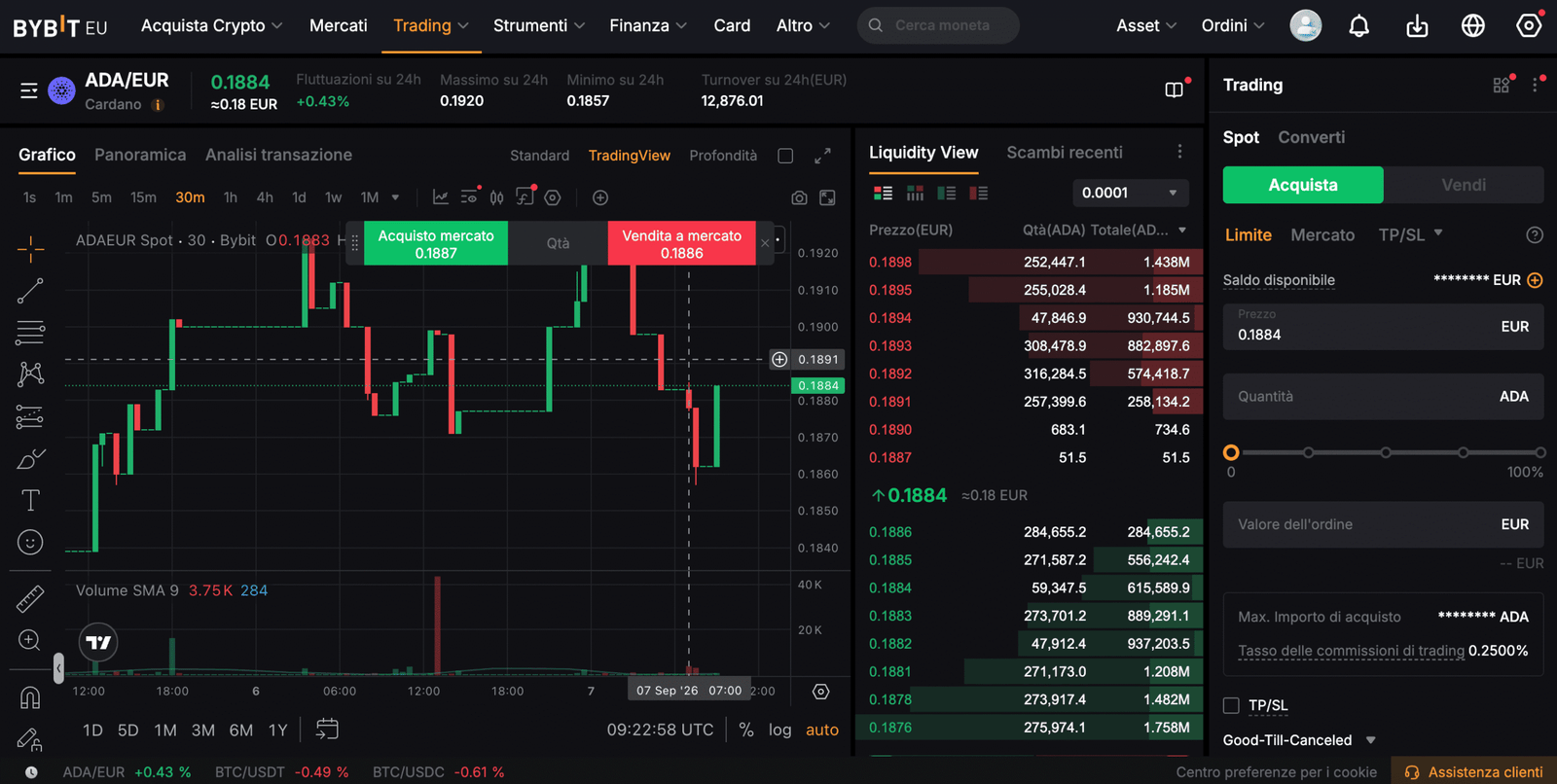Image resolution: width=1557 pixels, height=784 pixels.
Task: Expand the Altro dropdown menu
Action: 803,25
